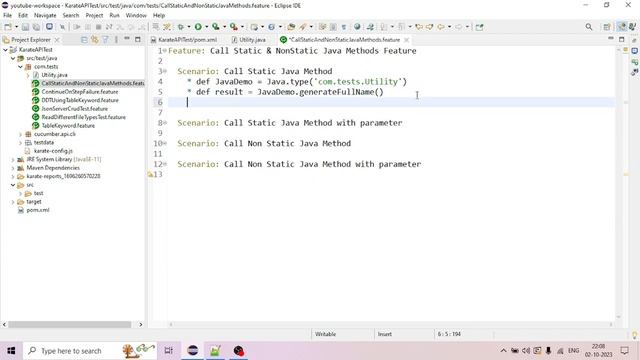The width and height of the screenshot is (640, 360).
Task: Click the Back navigation arrow icon
Action: click(x=441, y=27)
